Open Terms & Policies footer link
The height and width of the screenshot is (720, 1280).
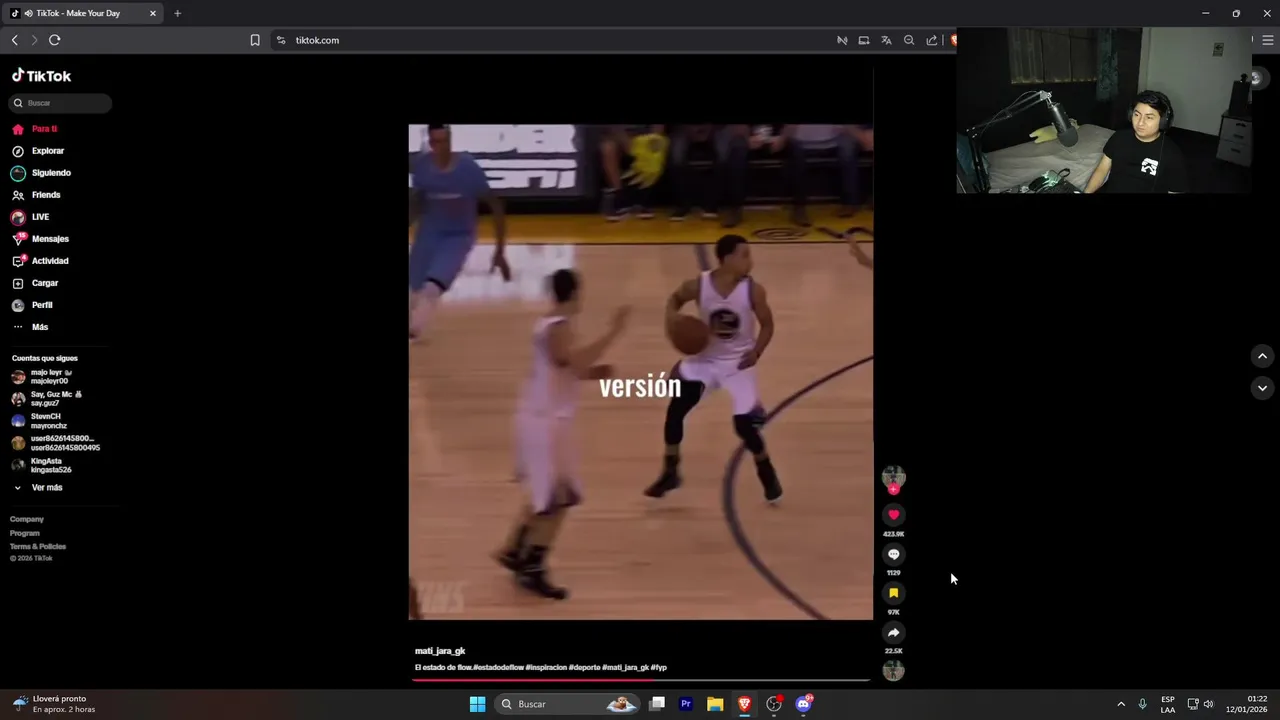point(38,546)
